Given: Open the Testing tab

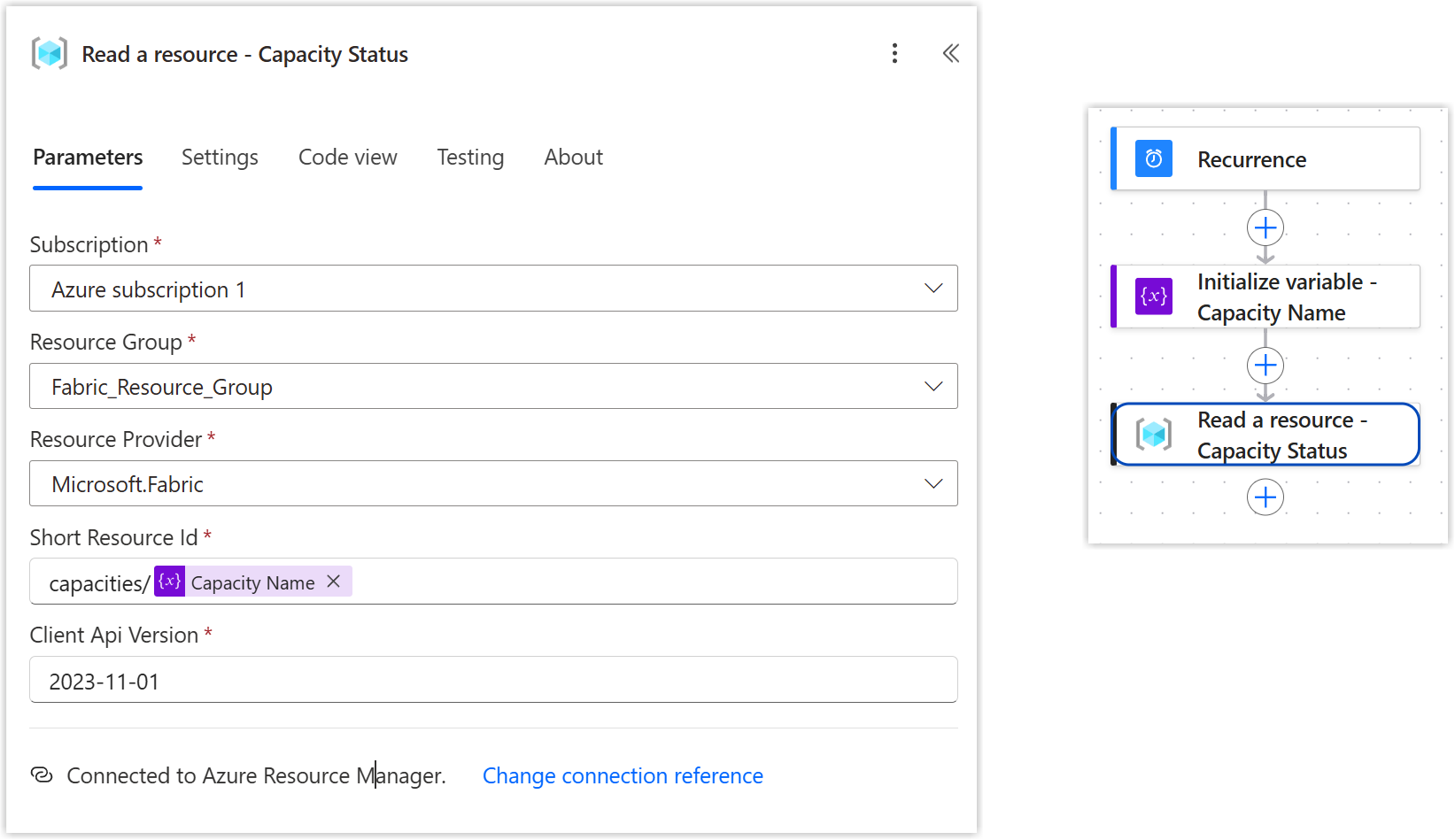Looking at the screenshot, I should (470, 158).
